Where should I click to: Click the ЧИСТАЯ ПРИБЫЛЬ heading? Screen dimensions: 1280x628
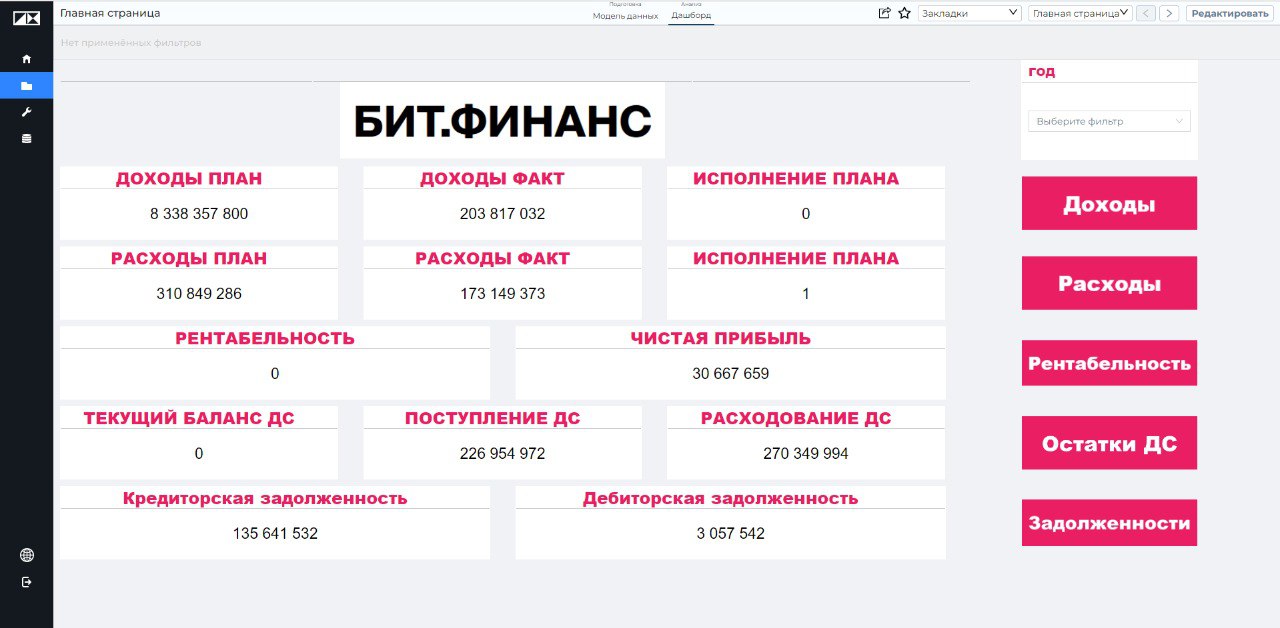click(x=720, y=339)
